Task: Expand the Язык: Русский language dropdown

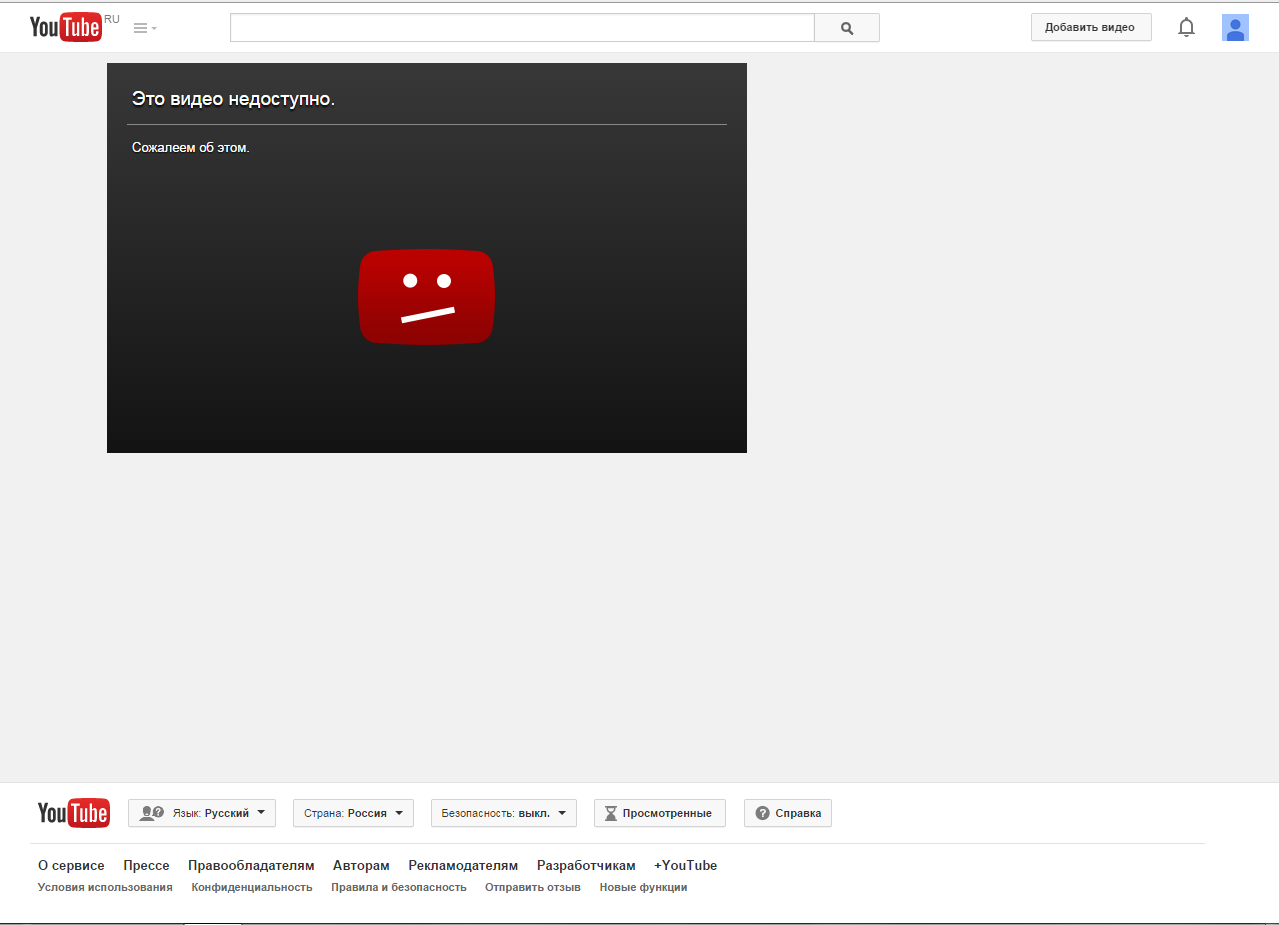Action: click(201, 813)
